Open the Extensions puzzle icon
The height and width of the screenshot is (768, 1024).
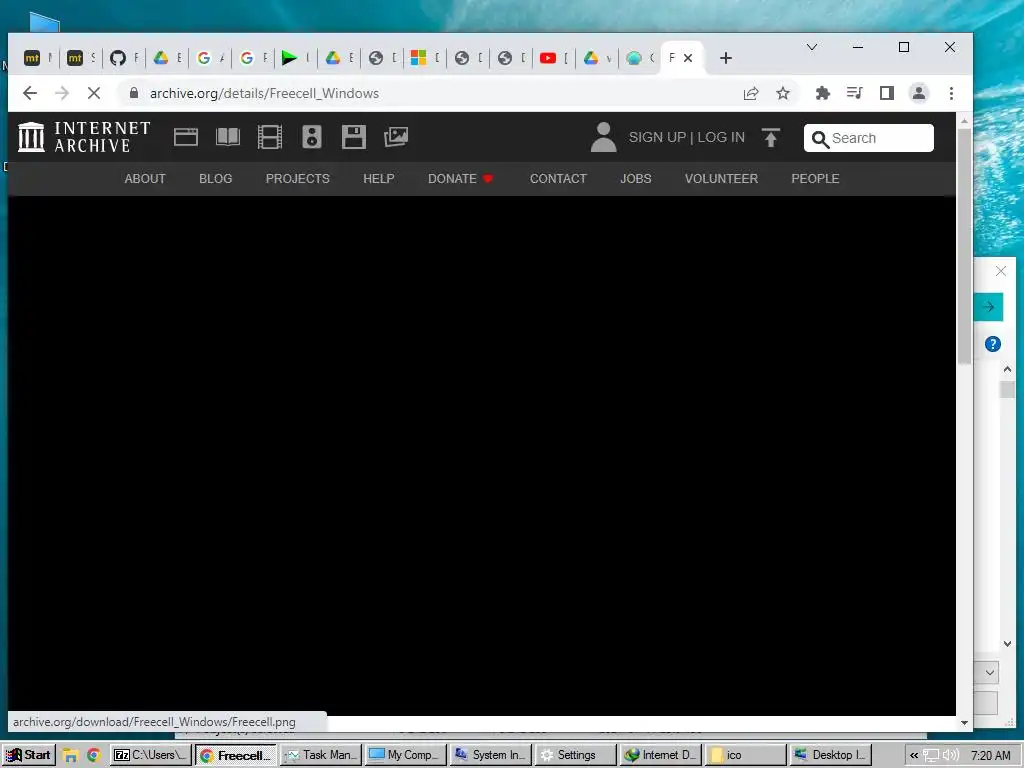click(823, 93)
